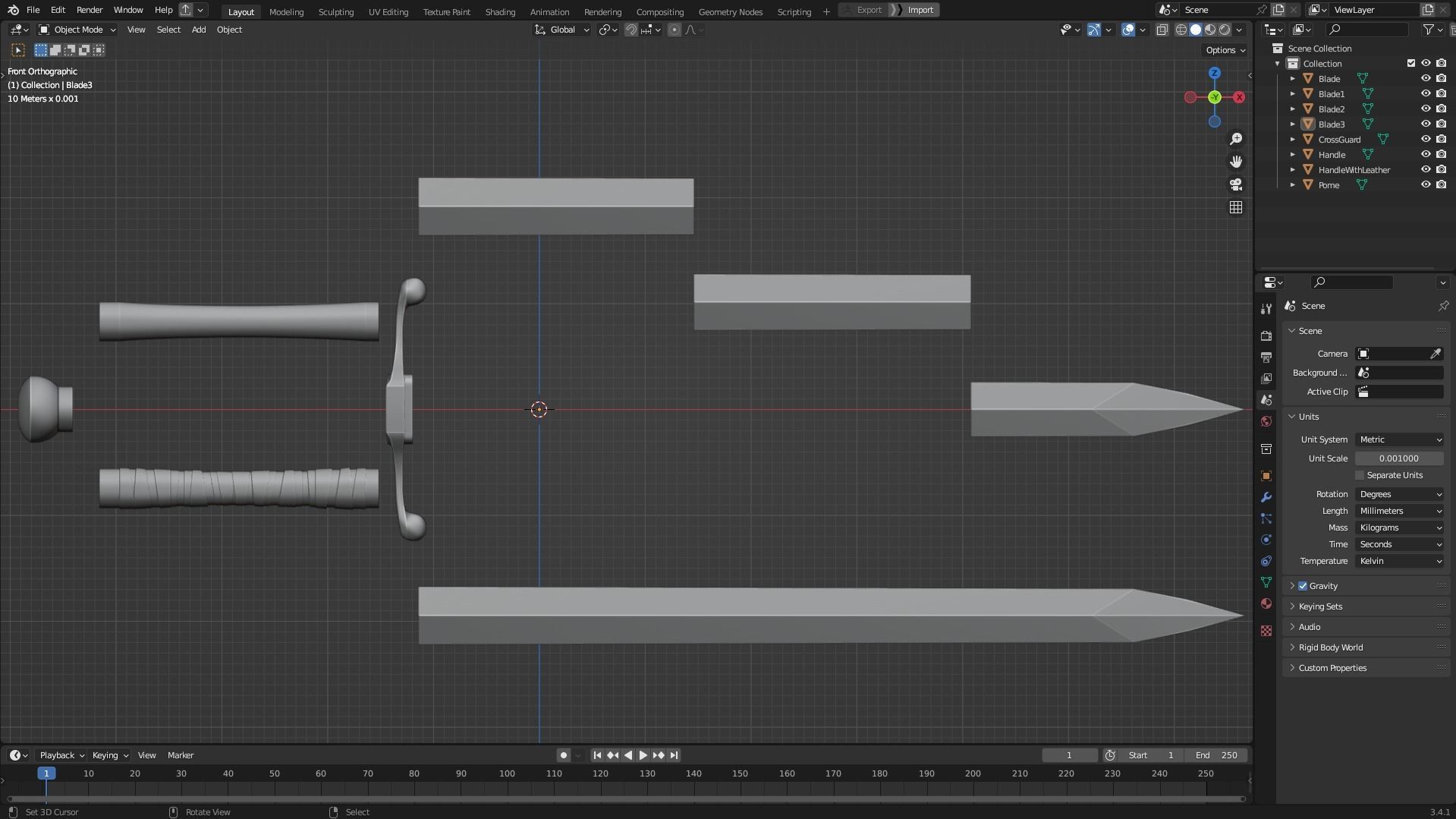Image resolution: width=1456 pixels, height=819 pixels.
Task: Hide the Blade2 object in viewport
Action: tap(1426, 109)
